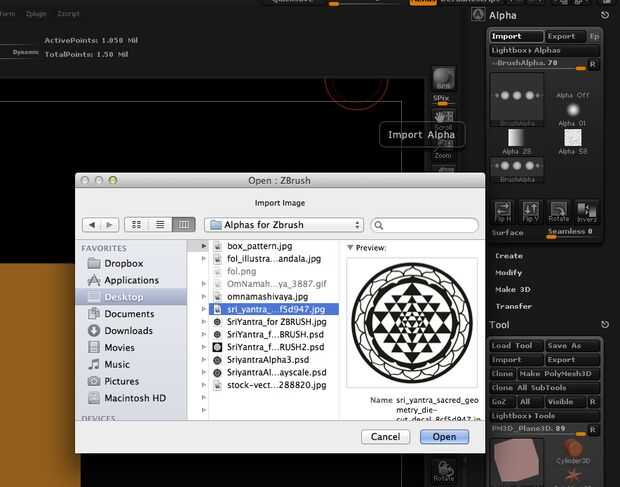This screenshot has height=487, width=620.
Task: Click Flip H alpha icon
Action: click(503, 211)
